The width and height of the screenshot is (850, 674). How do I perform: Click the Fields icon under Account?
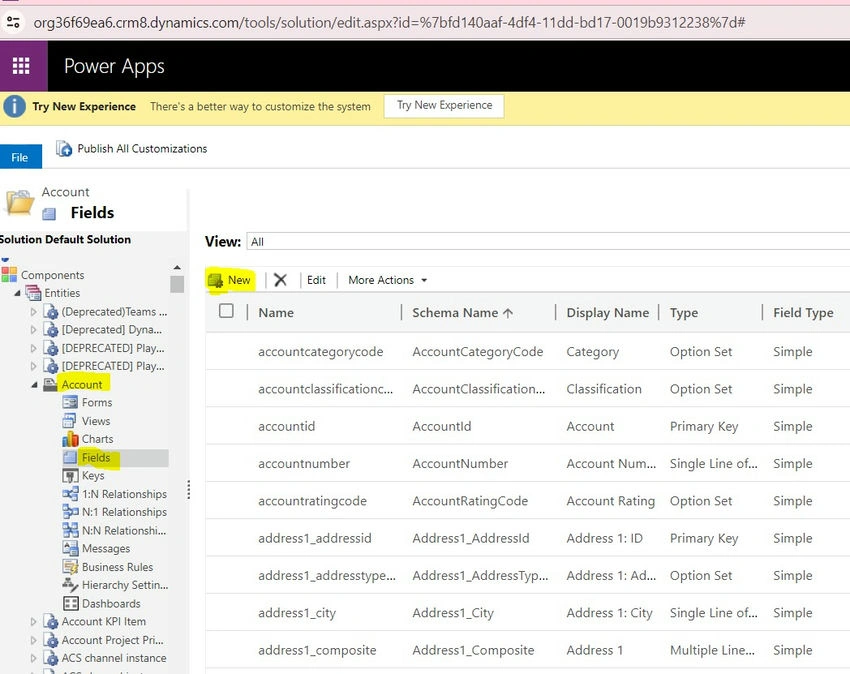point(70,458)
